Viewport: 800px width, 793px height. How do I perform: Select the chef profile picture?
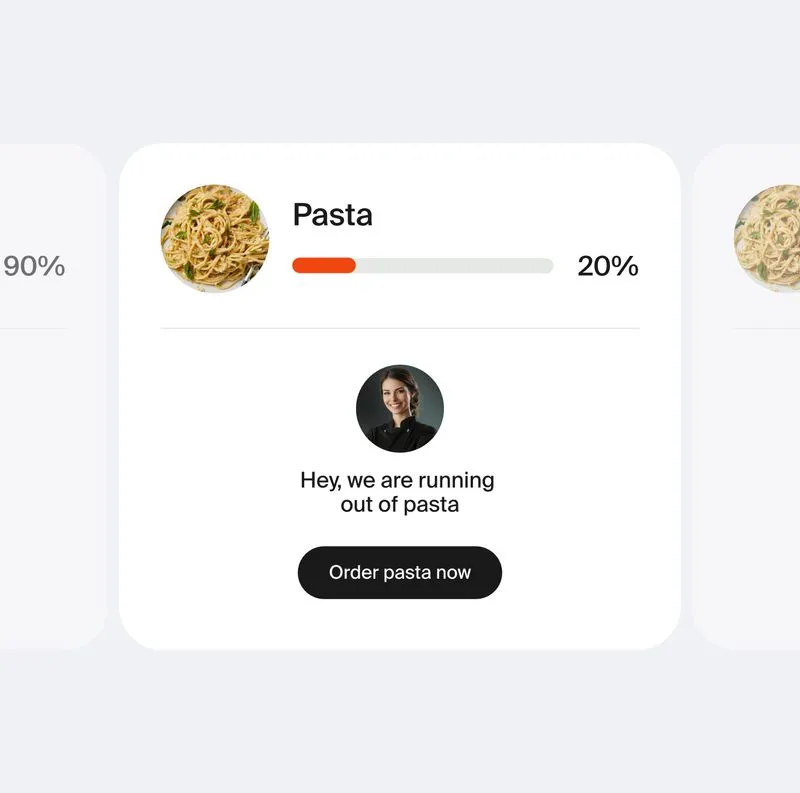pyautogui.click(x=399, y=406)
